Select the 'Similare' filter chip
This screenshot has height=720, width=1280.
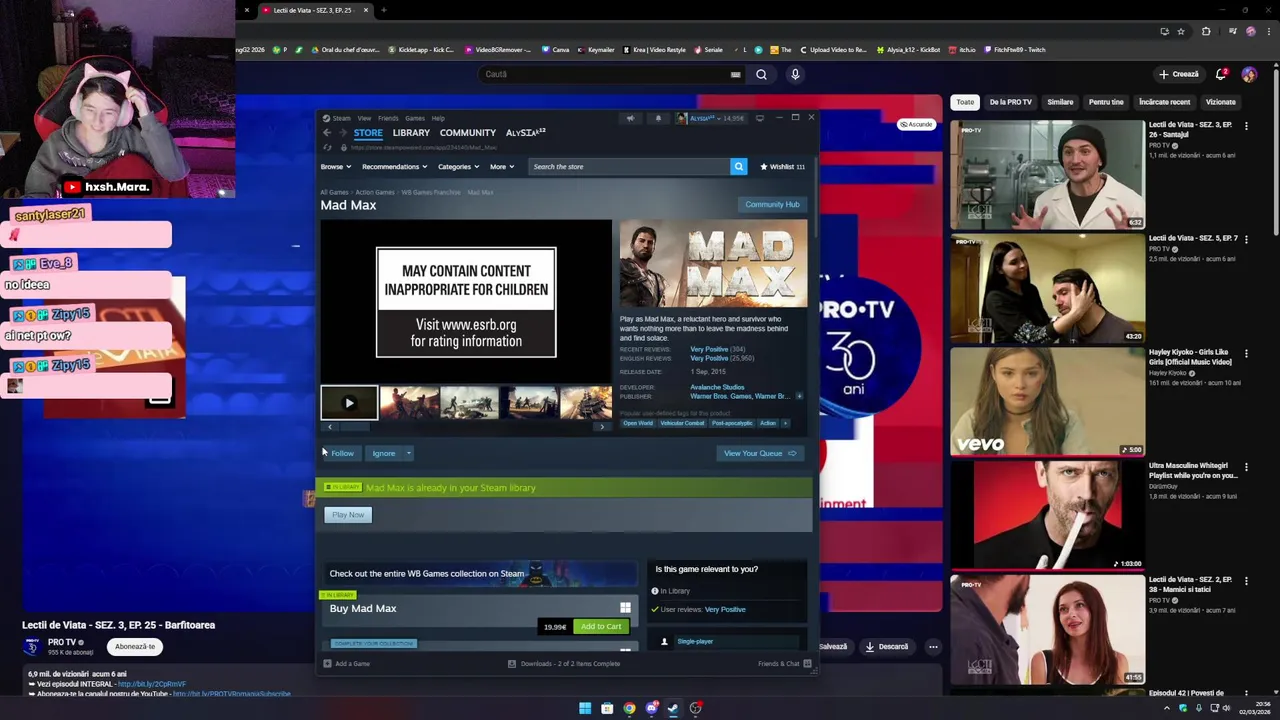pos(1060,102)
